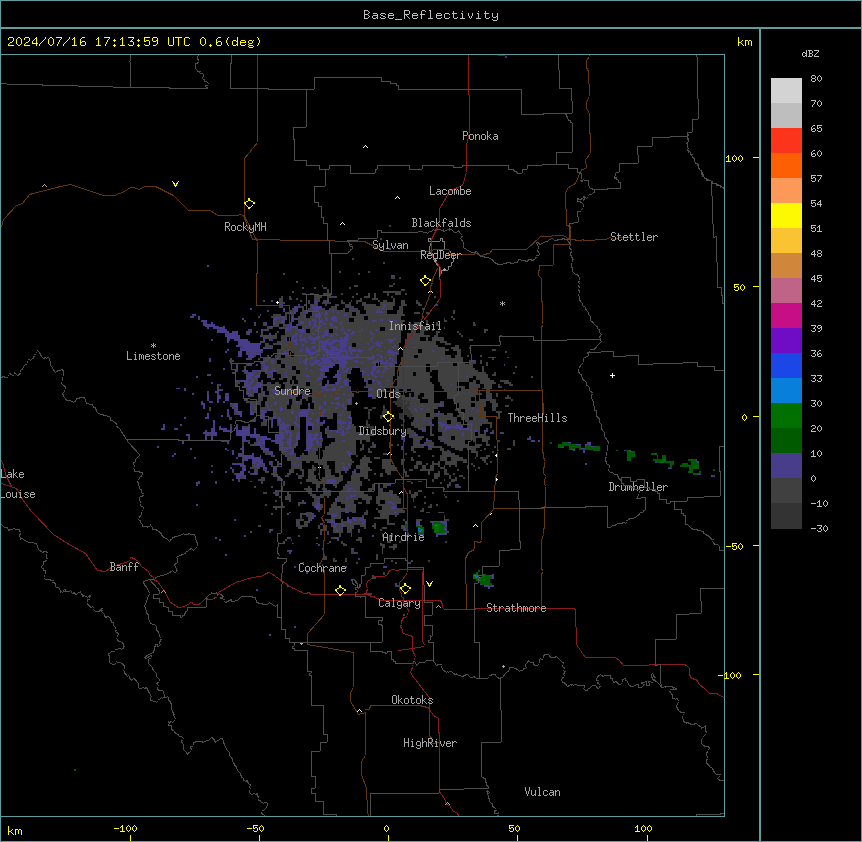This screenshot has width=862, height=842.
Task: Click the yellow diamond marker near RockyMH
Action: pos(249,204)
